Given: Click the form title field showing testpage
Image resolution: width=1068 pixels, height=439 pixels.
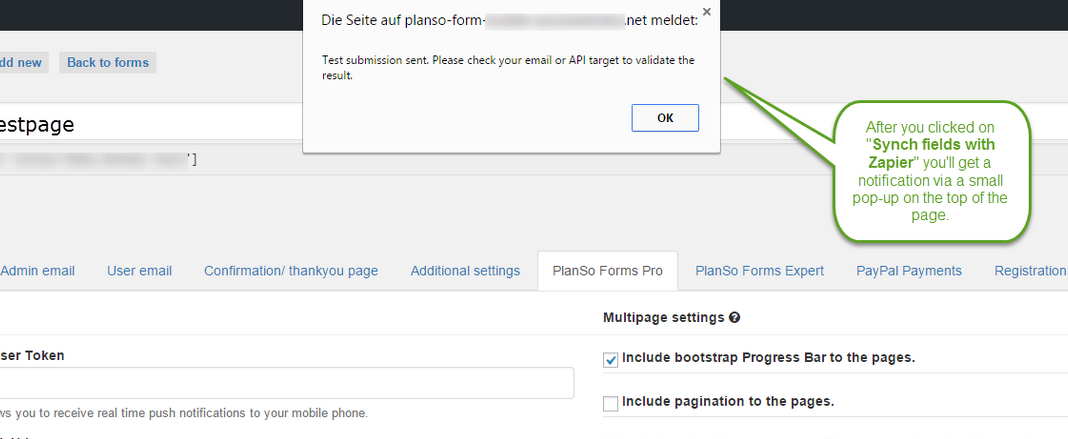Looking at the screenshot, I should [x=151, y=124].
